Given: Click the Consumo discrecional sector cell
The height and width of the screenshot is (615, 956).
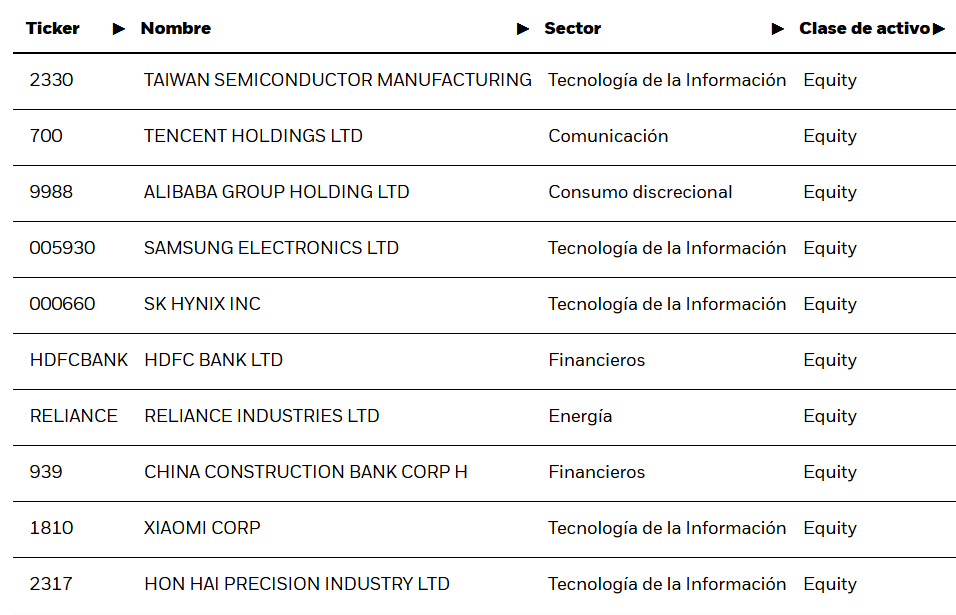Looking at the screenshot, I should 640,192.
